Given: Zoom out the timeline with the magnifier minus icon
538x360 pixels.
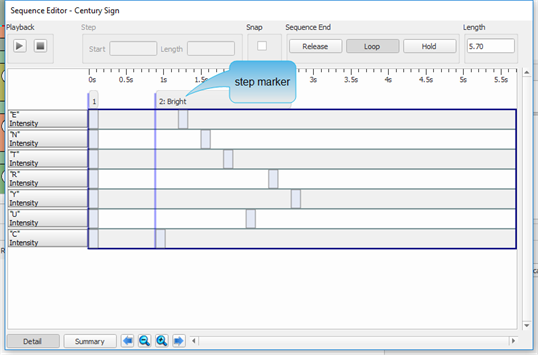Looking at the screenshot, I should pos(144,341).
